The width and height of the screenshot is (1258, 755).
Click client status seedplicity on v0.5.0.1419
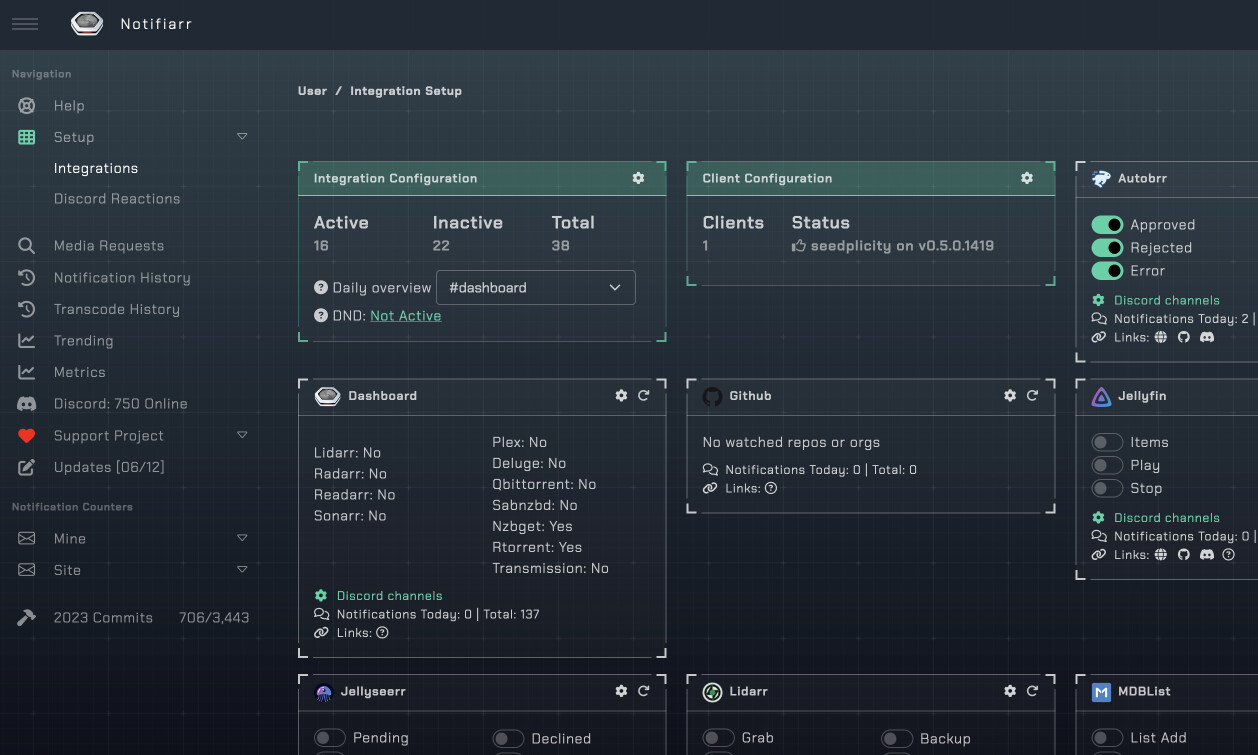pos(893,246)
